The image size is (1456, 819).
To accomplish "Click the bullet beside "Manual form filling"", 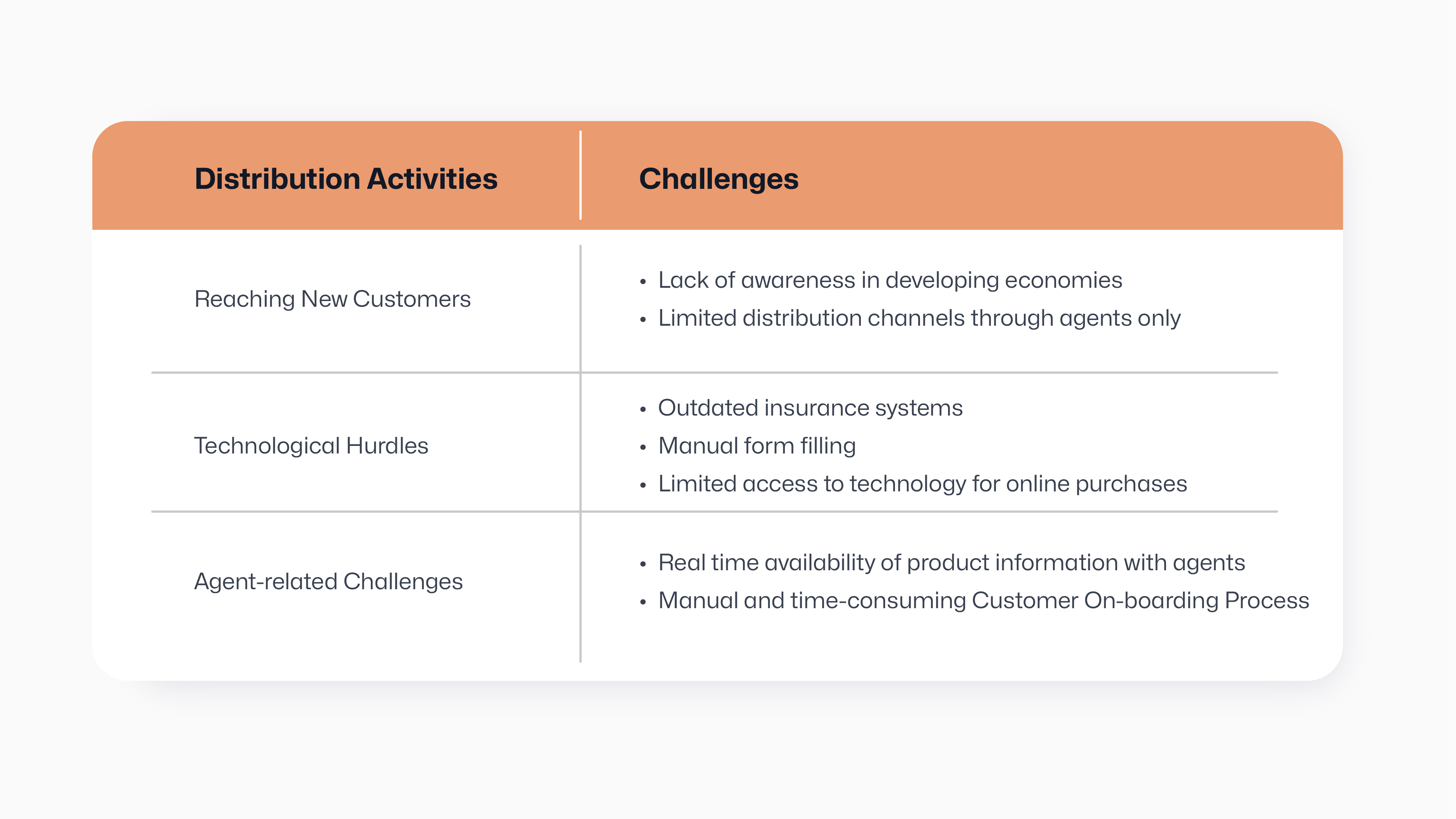I will (x=643, y=447).
